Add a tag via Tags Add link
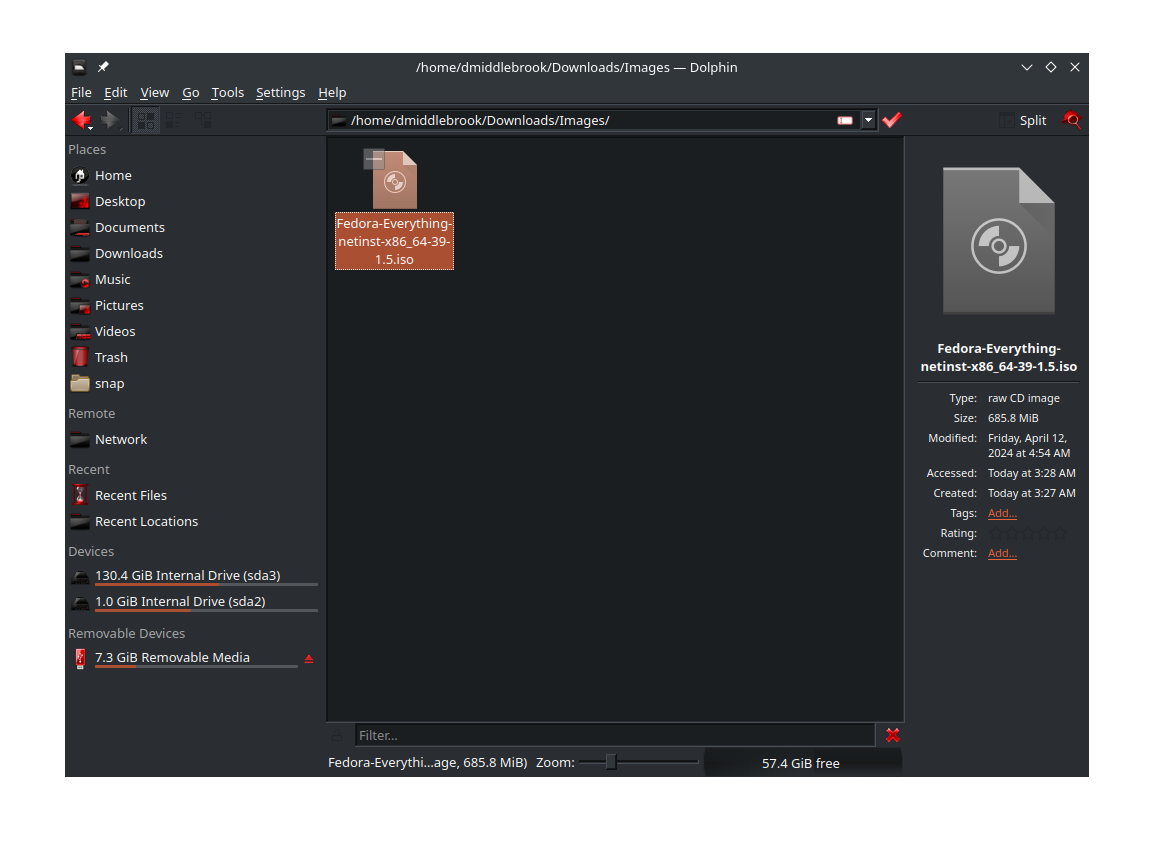1154x854 pixels. pos(1002,513)
